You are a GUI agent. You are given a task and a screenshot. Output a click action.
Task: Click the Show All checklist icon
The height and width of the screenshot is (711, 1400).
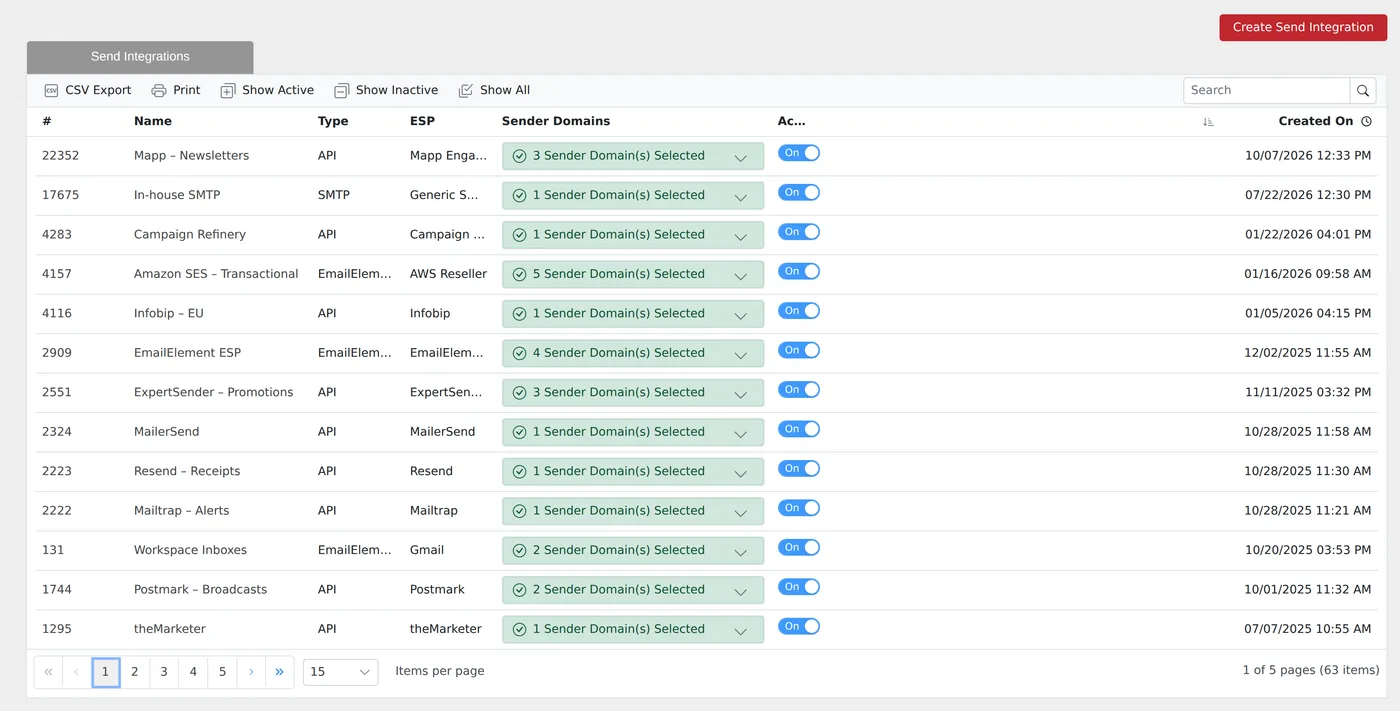coord(466,90)
